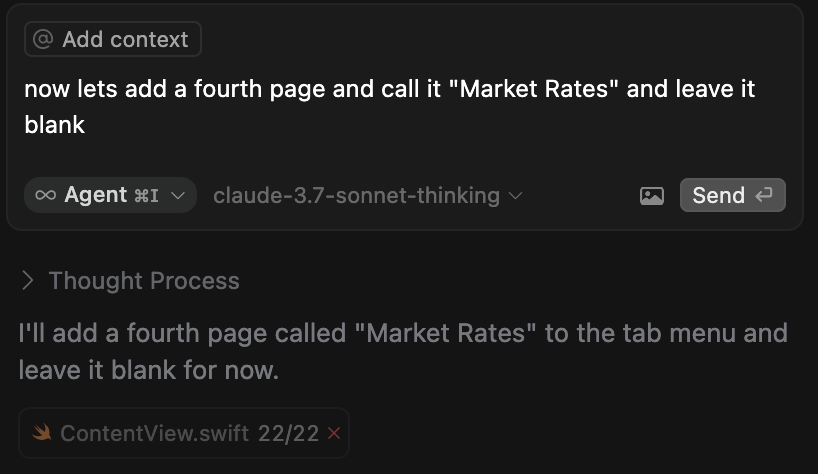This screenshot has width=818, height=474.
Task: Send the message with the Send button
Action: coord(732,195)
